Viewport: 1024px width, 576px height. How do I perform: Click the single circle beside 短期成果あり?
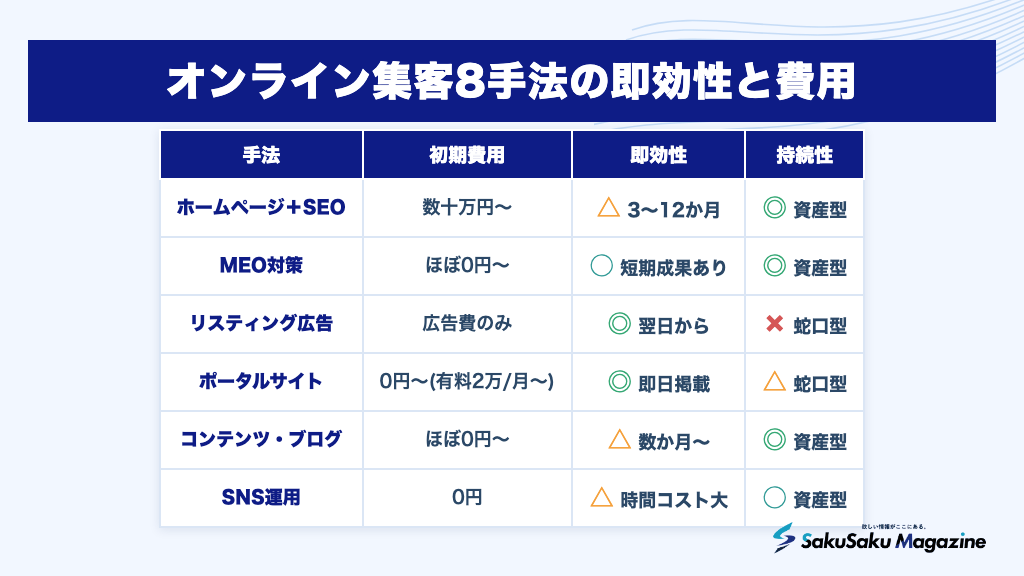pyautogui.click(x=601, y=265)
